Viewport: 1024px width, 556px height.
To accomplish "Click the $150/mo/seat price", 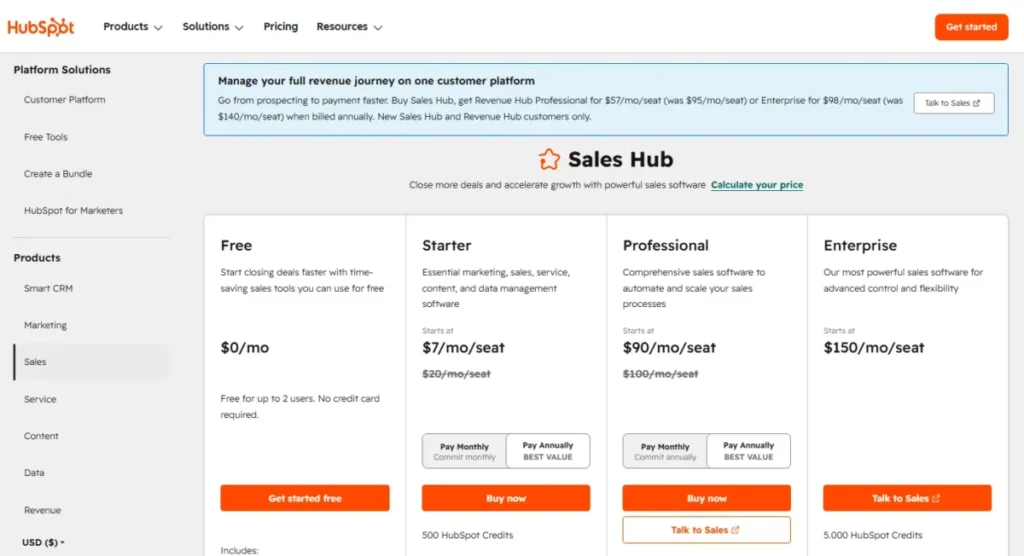I will pyautogui.click(x=874, y=348).
